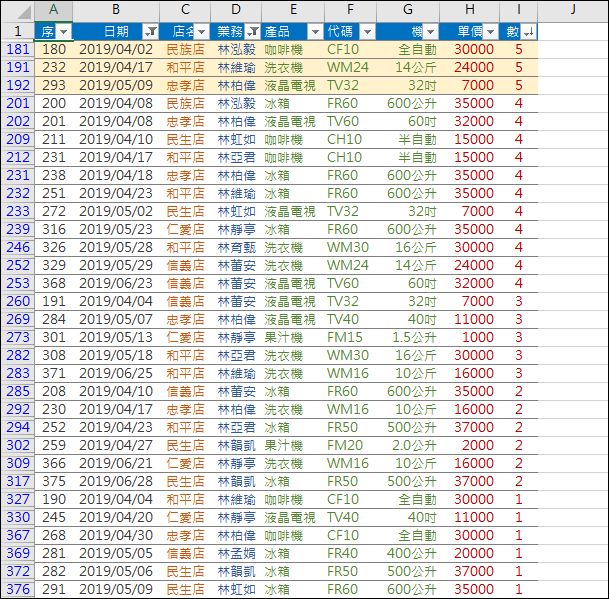This screenshot has height=599, width=609.
Task: Click 14公斤 cell in row 252
Action: point(408,265)
